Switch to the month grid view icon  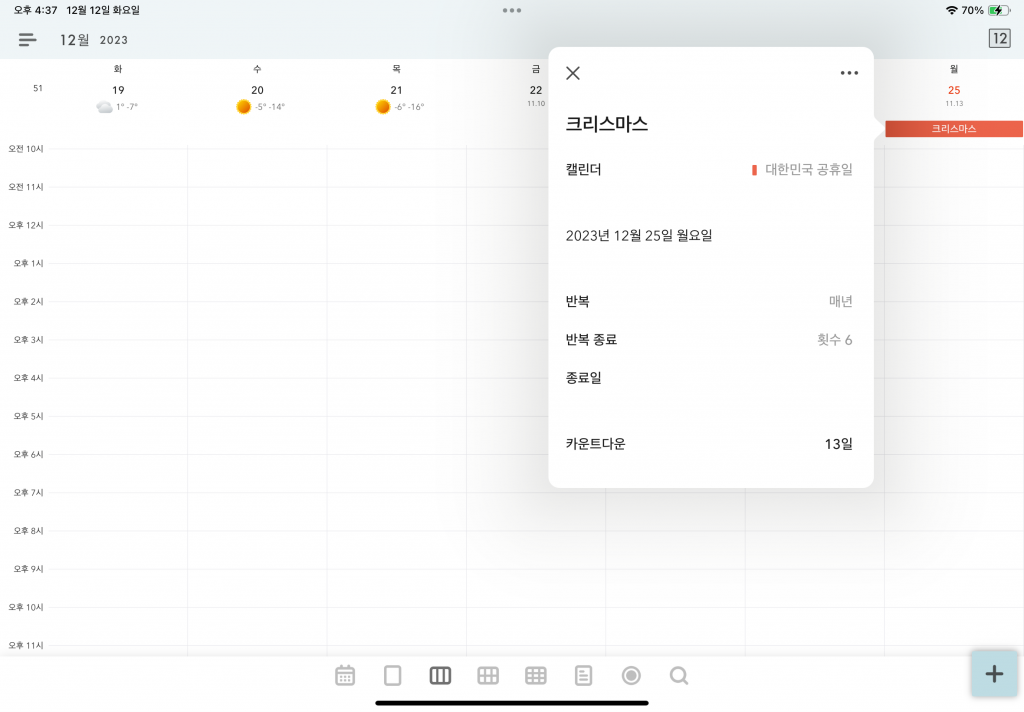pyautogui.click(x=536, y=675)
